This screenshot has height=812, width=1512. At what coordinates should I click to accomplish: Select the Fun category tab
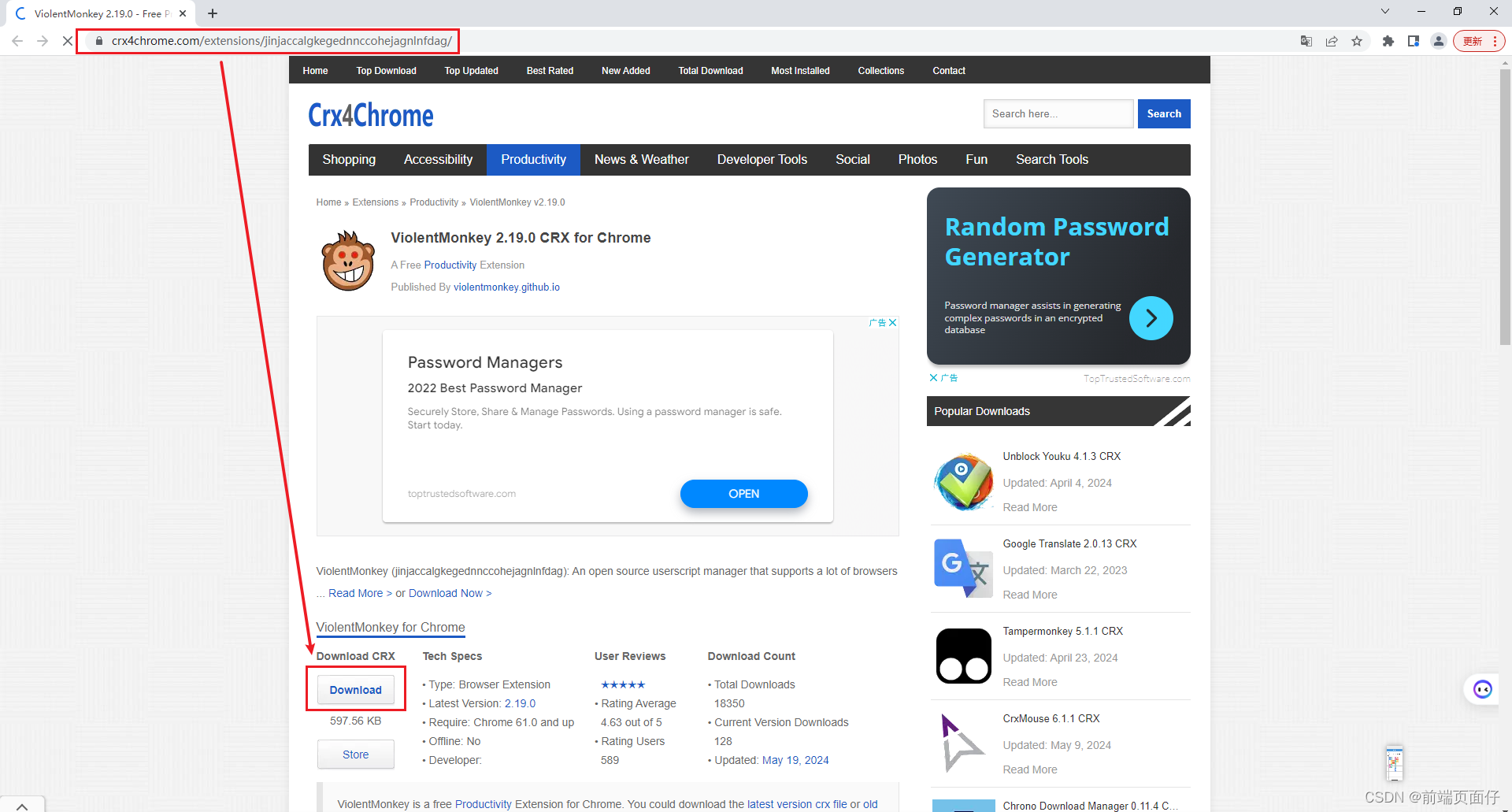[976, 160]
